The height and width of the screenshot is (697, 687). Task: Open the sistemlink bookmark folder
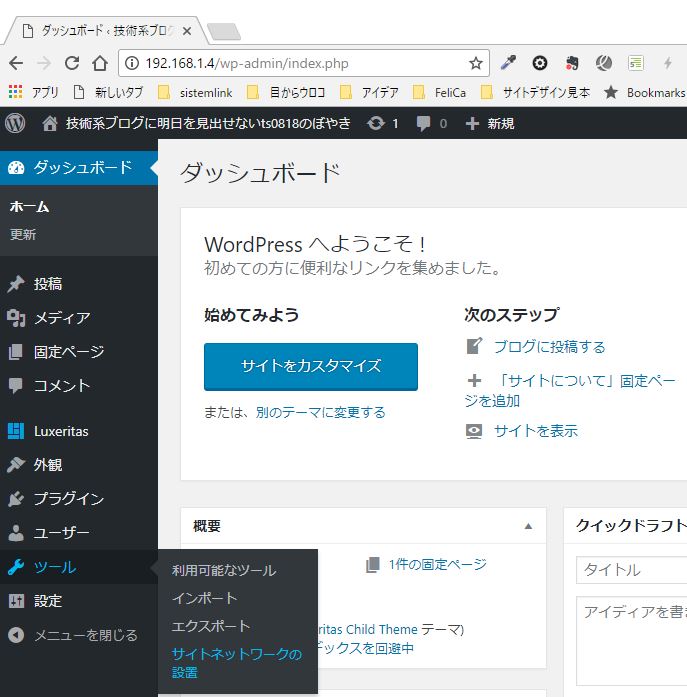[196, 92]
